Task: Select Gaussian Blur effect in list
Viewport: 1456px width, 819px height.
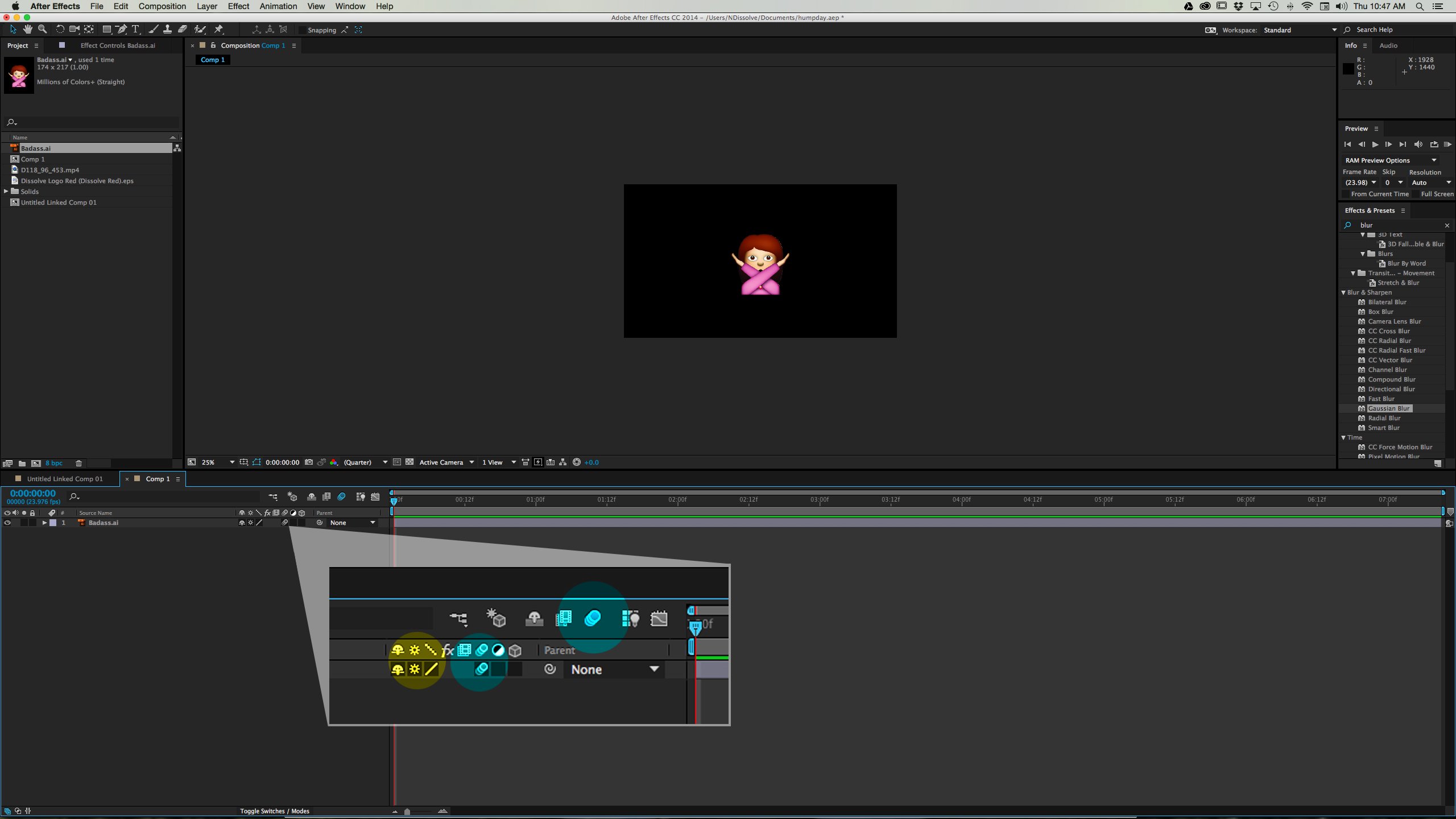Action: point(1389,408)
